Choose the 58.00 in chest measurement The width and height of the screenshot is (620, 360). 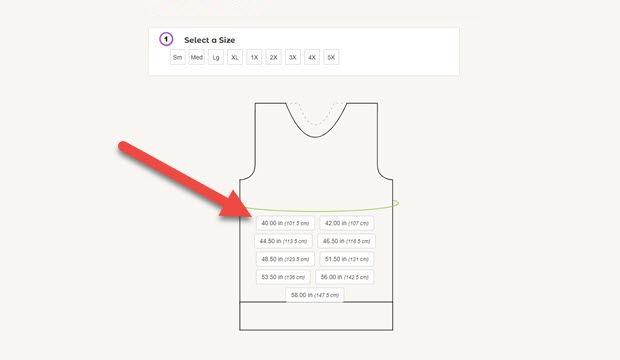tap(315, 295)
